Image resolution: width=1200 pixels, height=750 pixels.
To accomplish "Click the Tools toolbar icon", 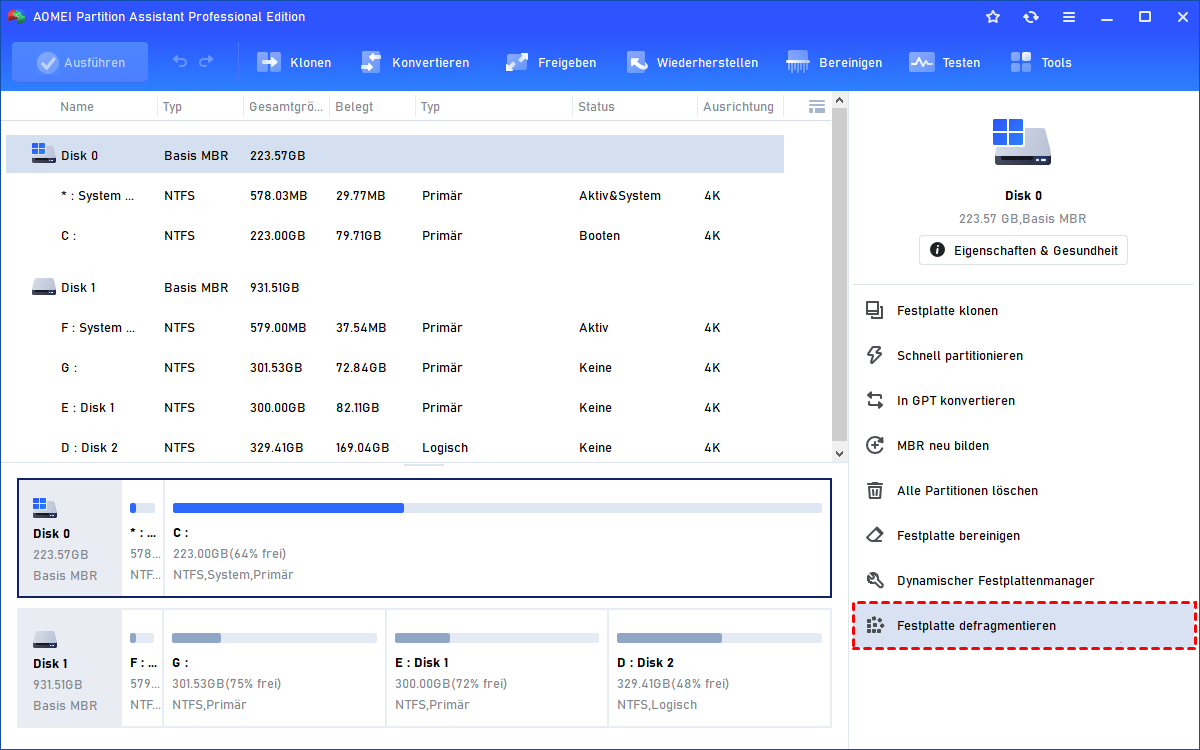I will pos(1021,62).
